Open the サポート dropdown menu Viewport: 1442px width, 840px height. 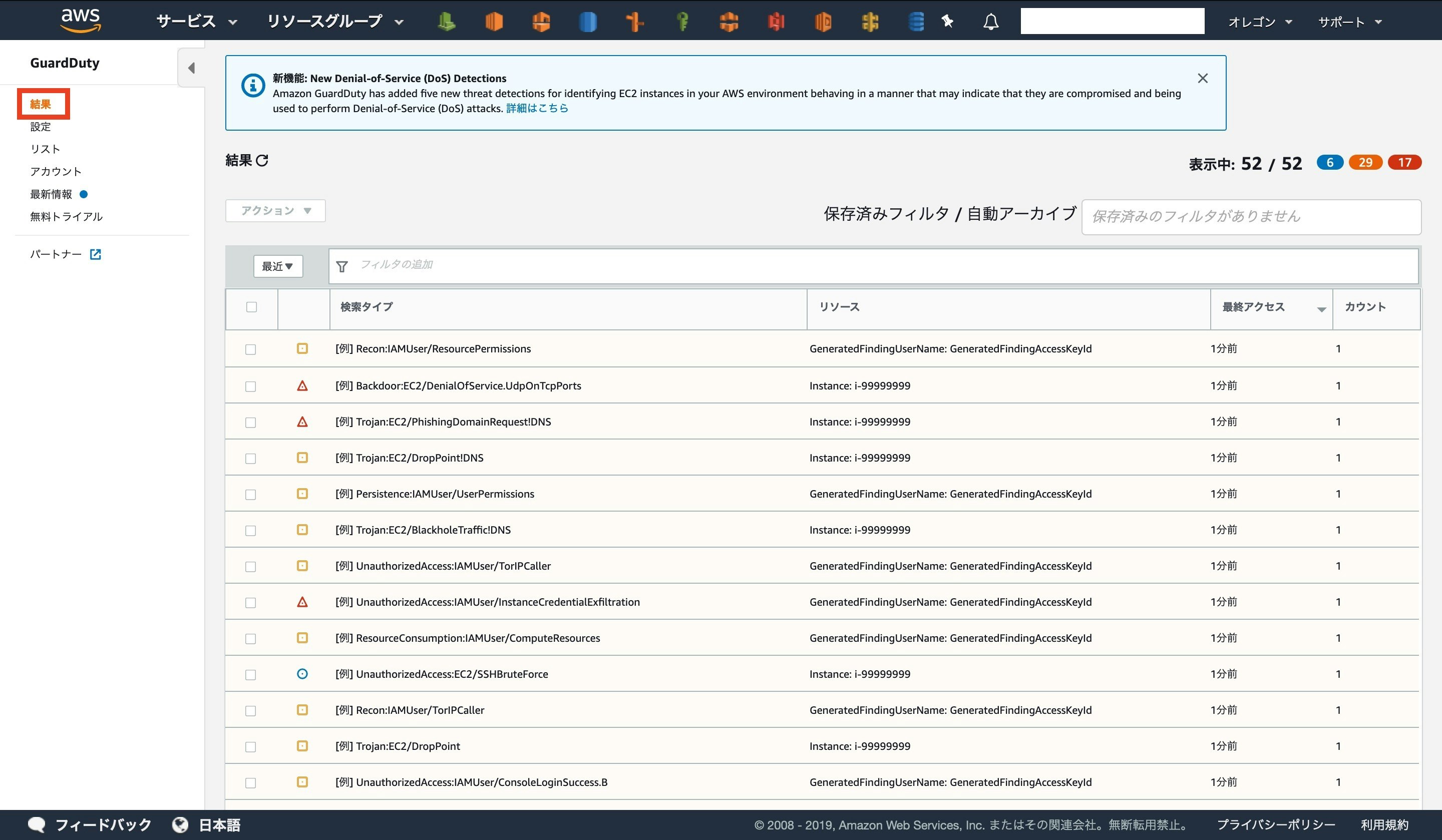pos(1350,22)
